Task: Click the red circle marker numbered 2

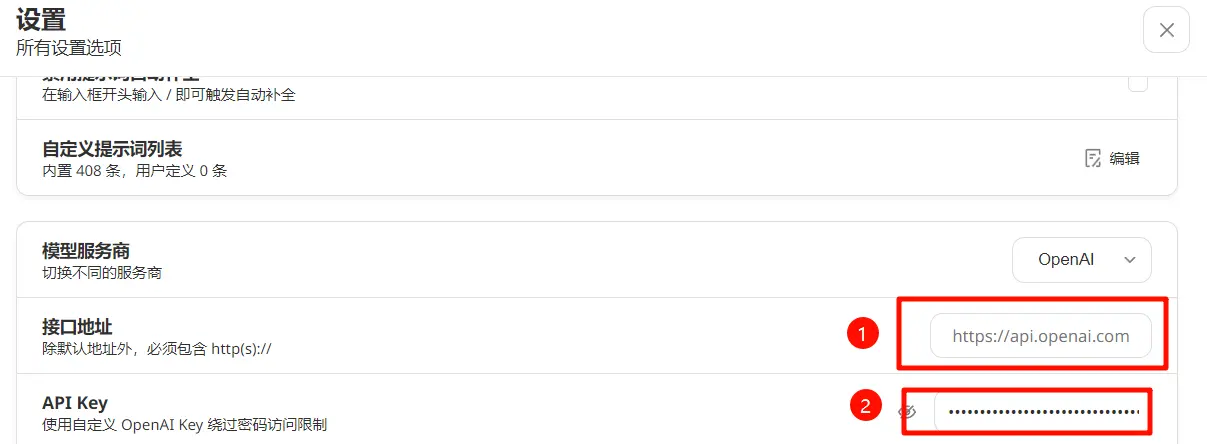Action: (x=866, y=406)
